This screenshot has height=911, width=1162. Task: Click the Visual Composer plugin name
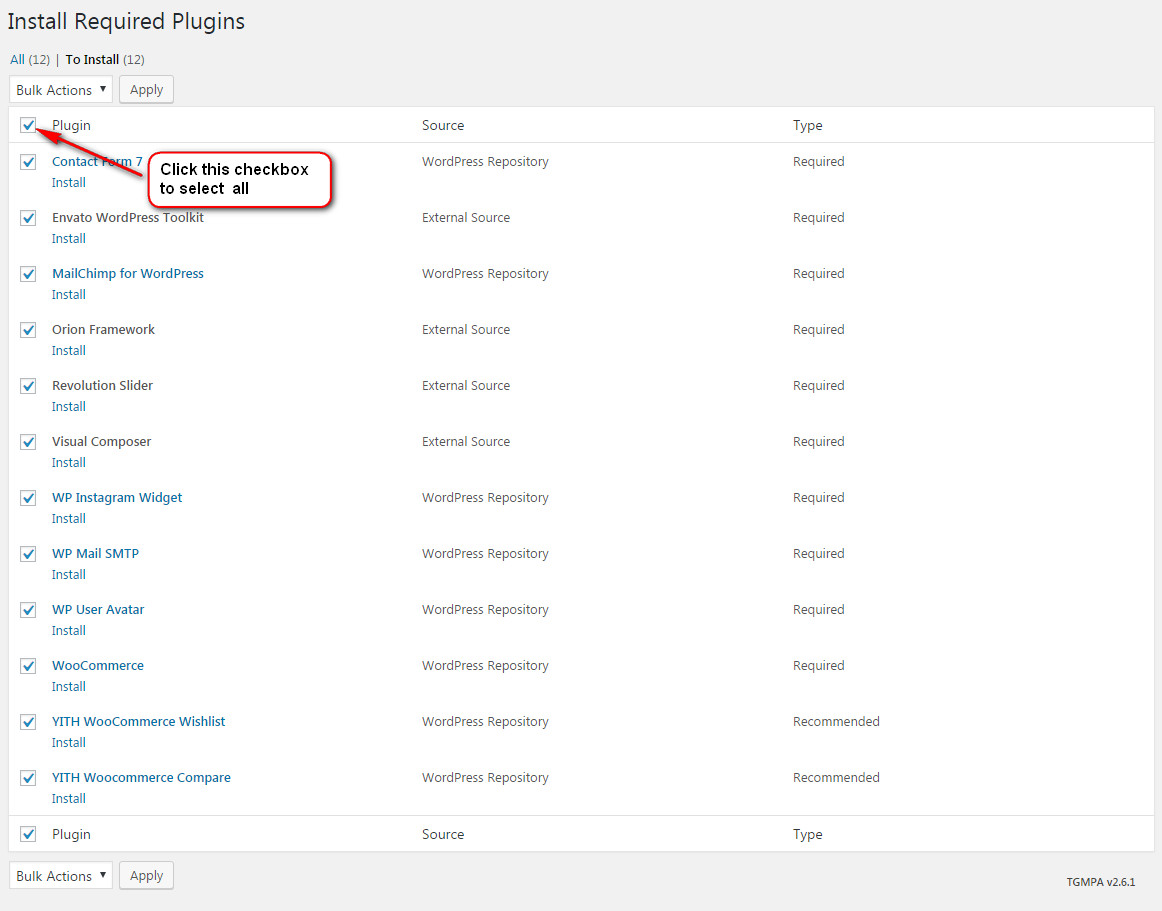pyautogui.click(x=102, y=441)
